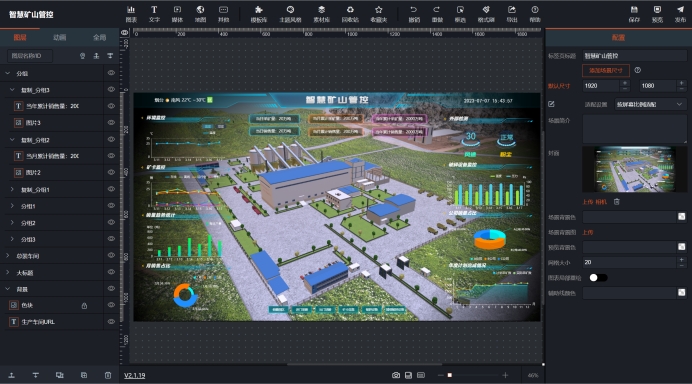This screenshot has height=384, width=692.
Task: Toggle visibility of 大标题 layer
Action: click(111, 272)
